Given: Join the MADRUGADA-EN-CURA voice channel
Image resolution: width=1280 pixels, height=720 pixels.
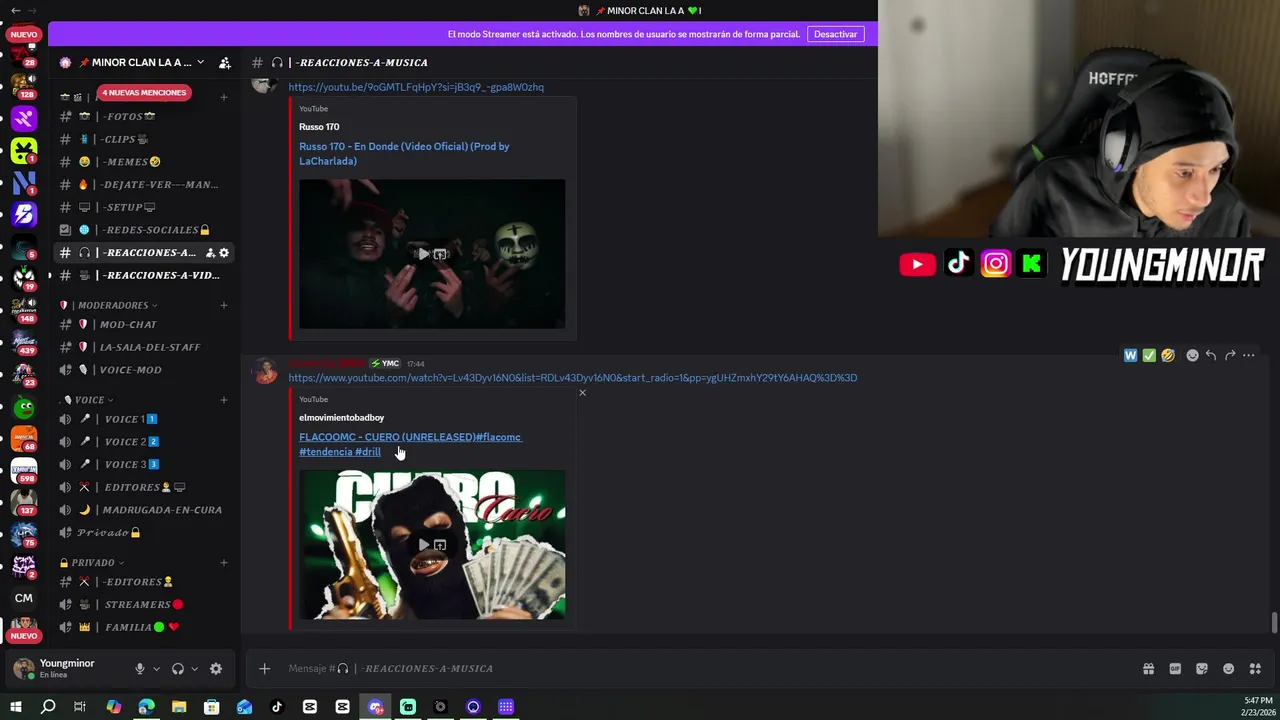Looking at the screenshot, I should pyautogui.click(x=143, y=510).
